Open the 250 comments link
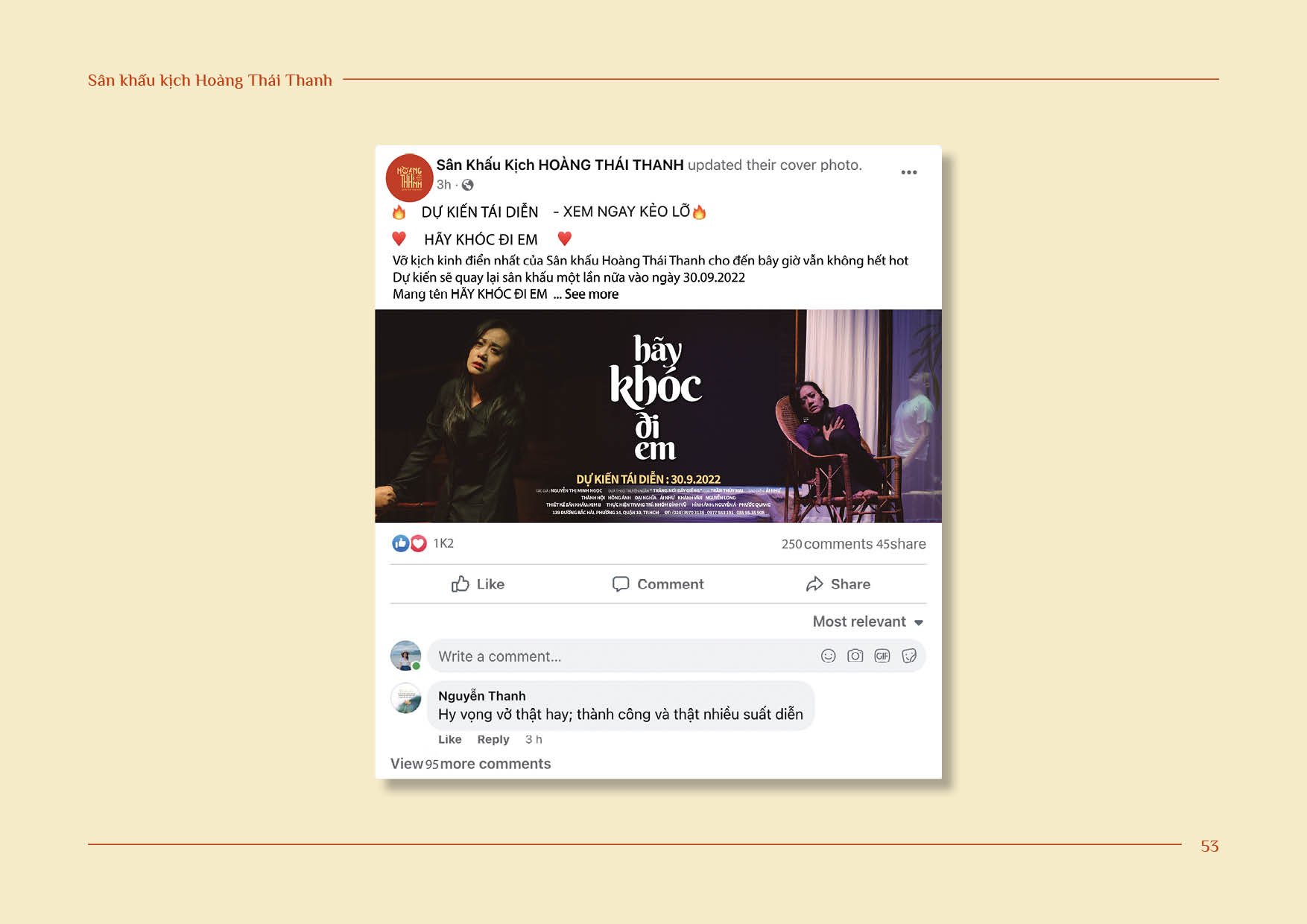Image resolution: width=1307 pixels, height=924 pixels. 826,544
